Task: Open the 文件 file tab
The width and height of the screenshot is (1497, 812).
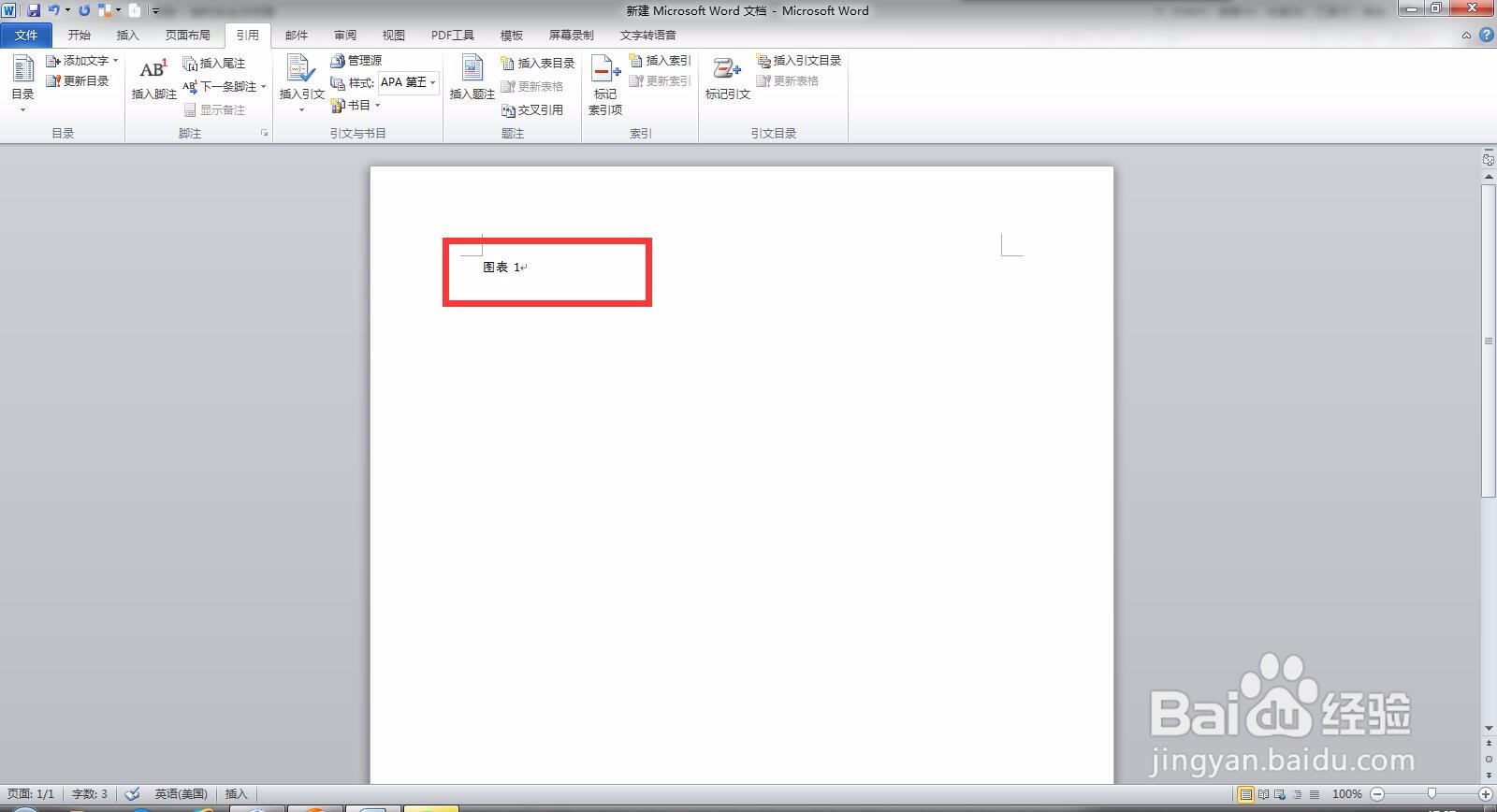Action: click(26, 36)
